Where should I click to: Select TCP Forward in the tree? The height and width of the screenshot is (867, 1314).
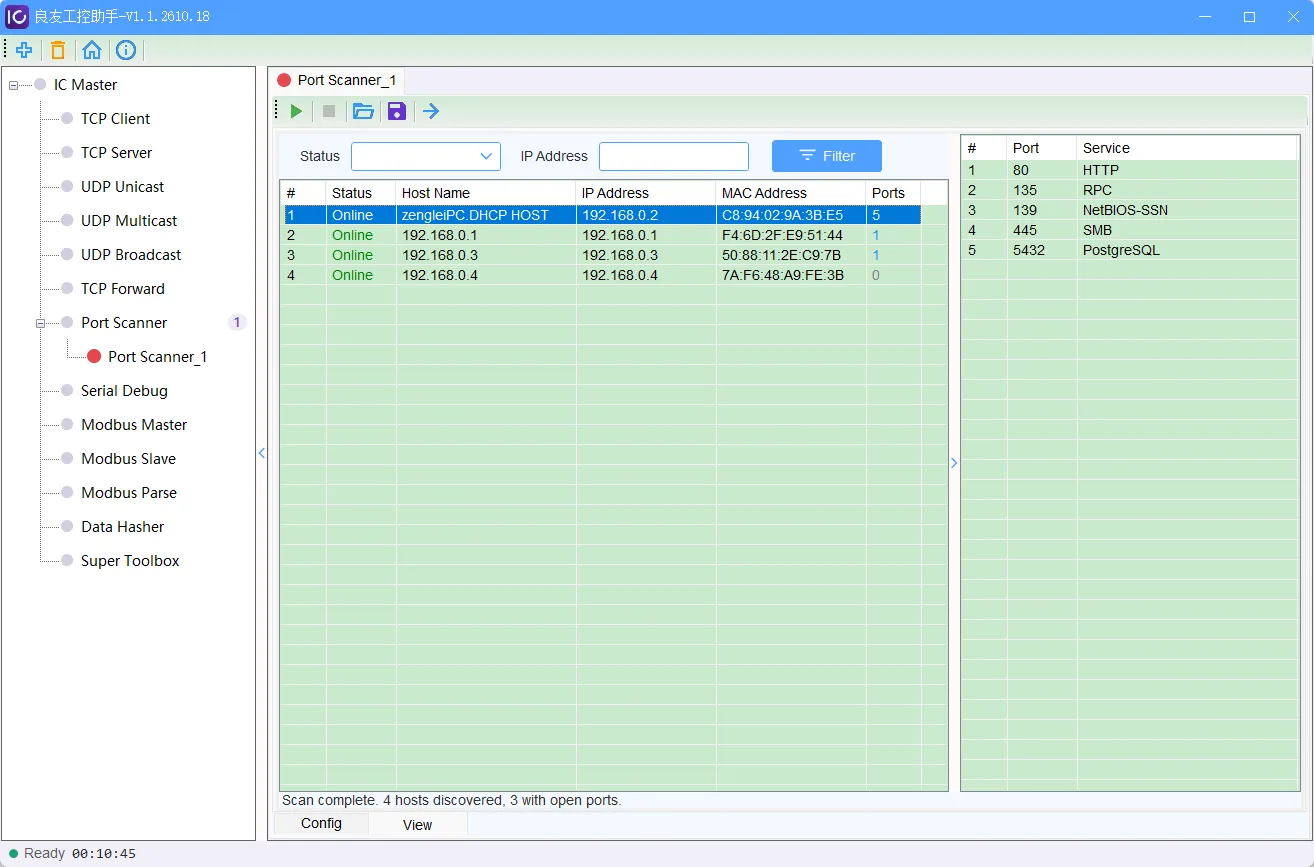pos(122,289)
